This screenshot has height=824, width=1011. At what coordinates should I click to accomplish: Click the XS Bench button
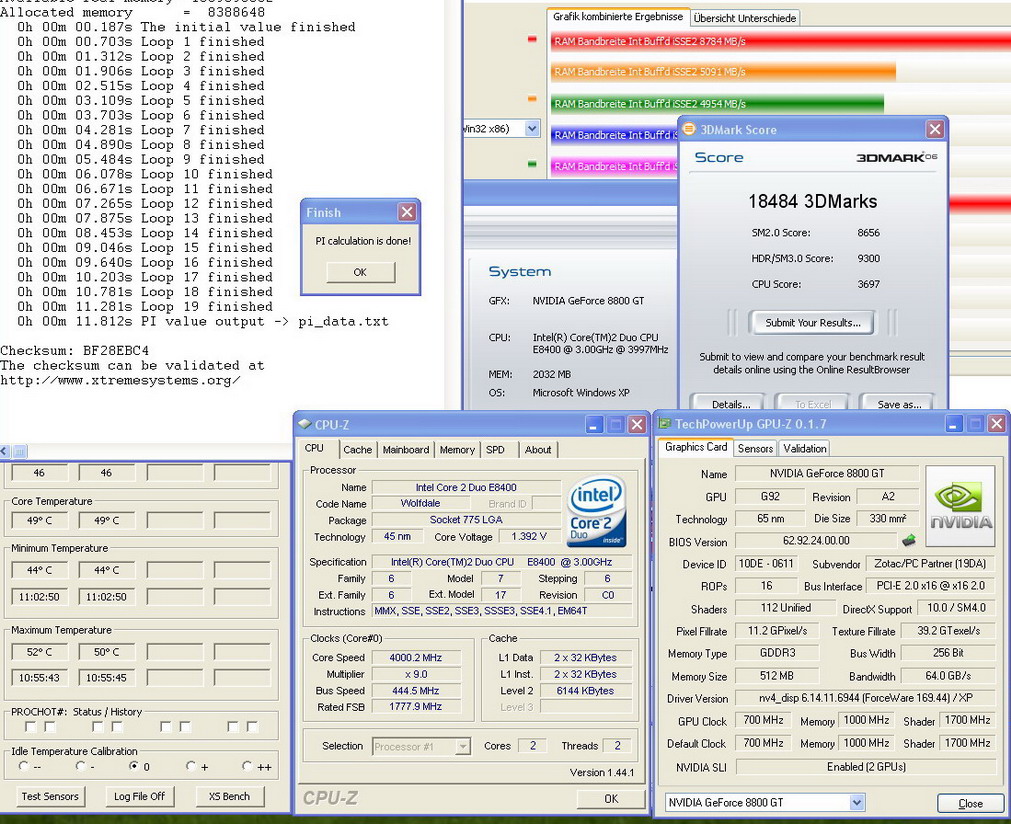(x=229, y=796)
